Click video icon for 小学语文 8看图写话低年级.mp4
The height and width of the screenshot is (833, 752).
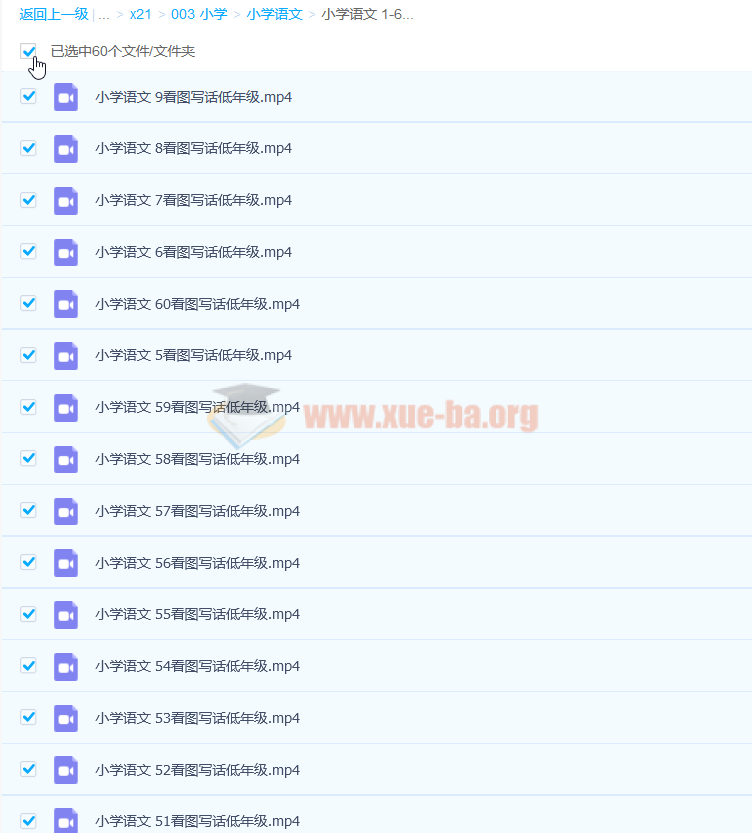click(x=66, y=149)
